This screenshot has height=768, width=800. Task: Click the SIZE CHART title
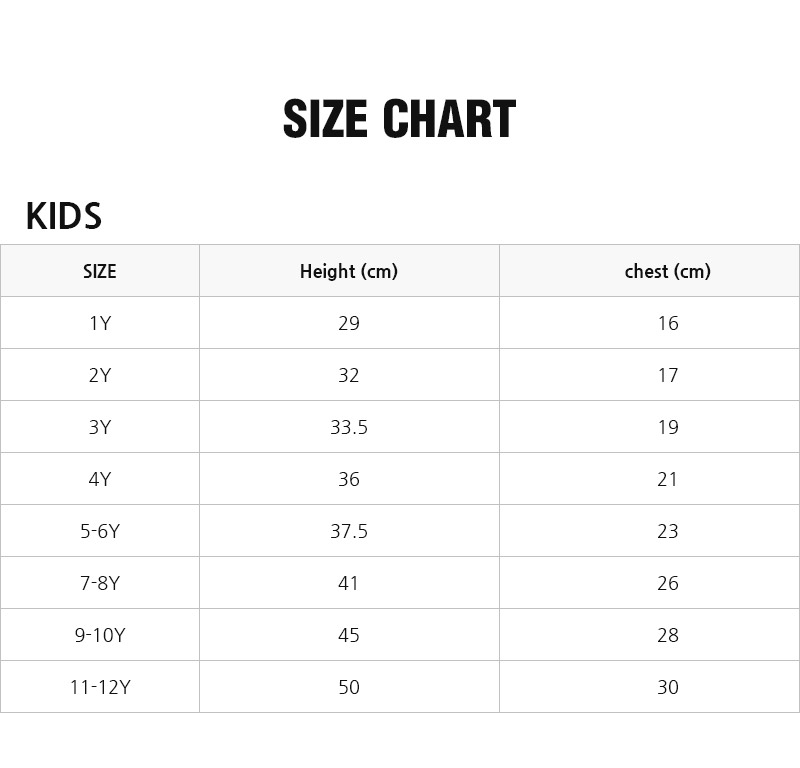pos(399,119)
